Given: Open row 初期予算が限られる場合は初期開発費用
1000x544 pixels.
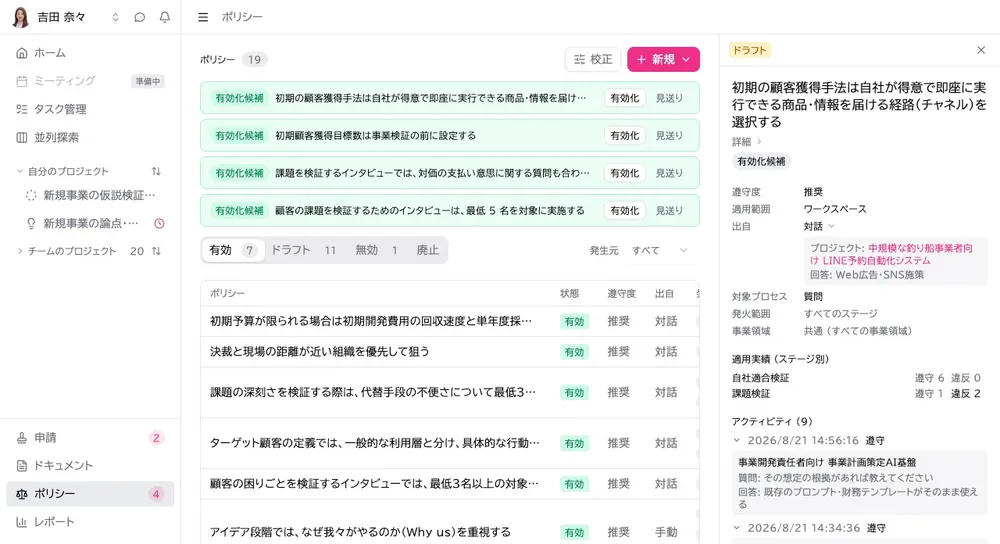Looking at the screenshot, I should 450,321.
